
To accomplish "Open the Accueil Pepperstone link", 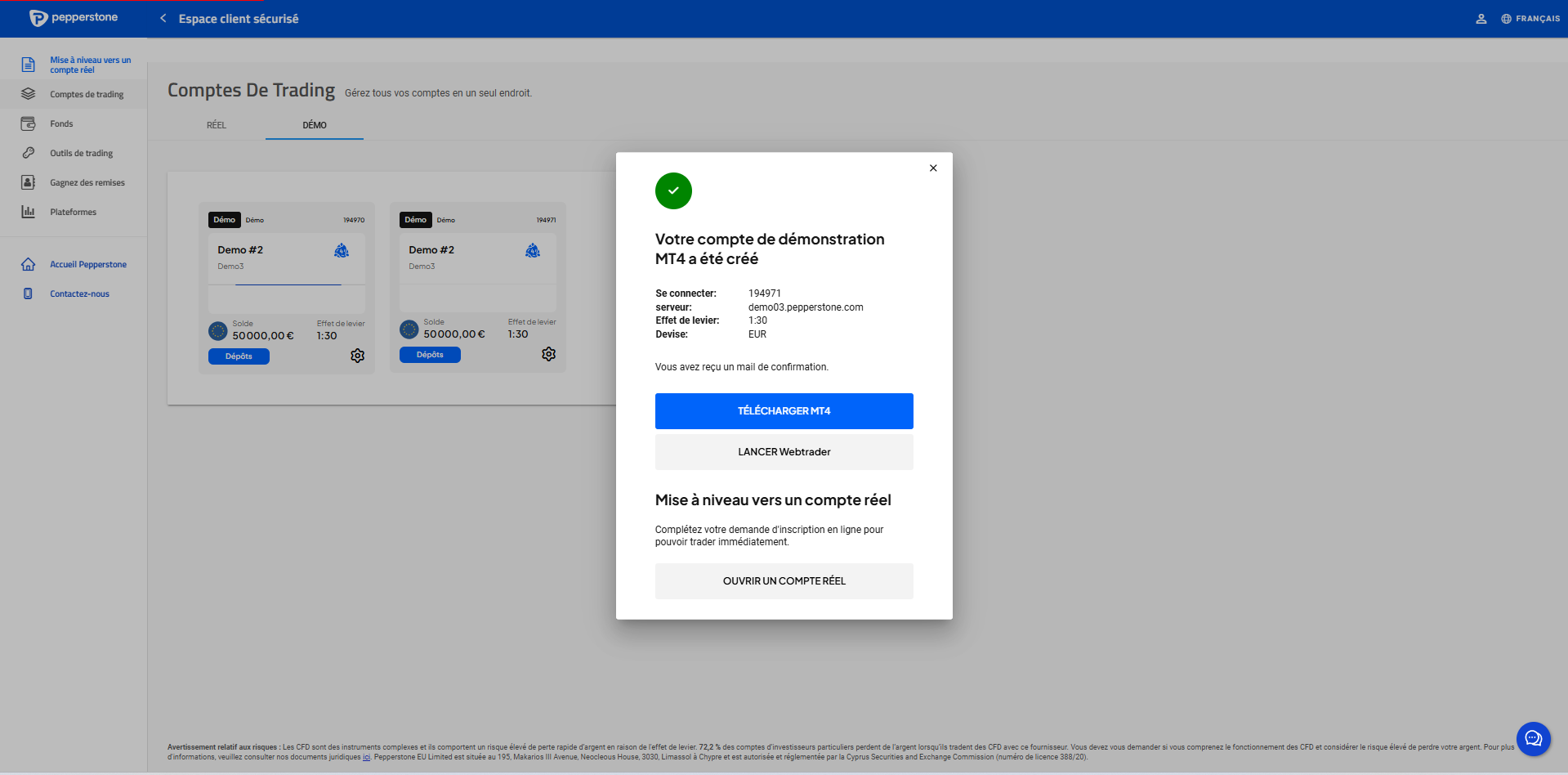I will [88, 264].
